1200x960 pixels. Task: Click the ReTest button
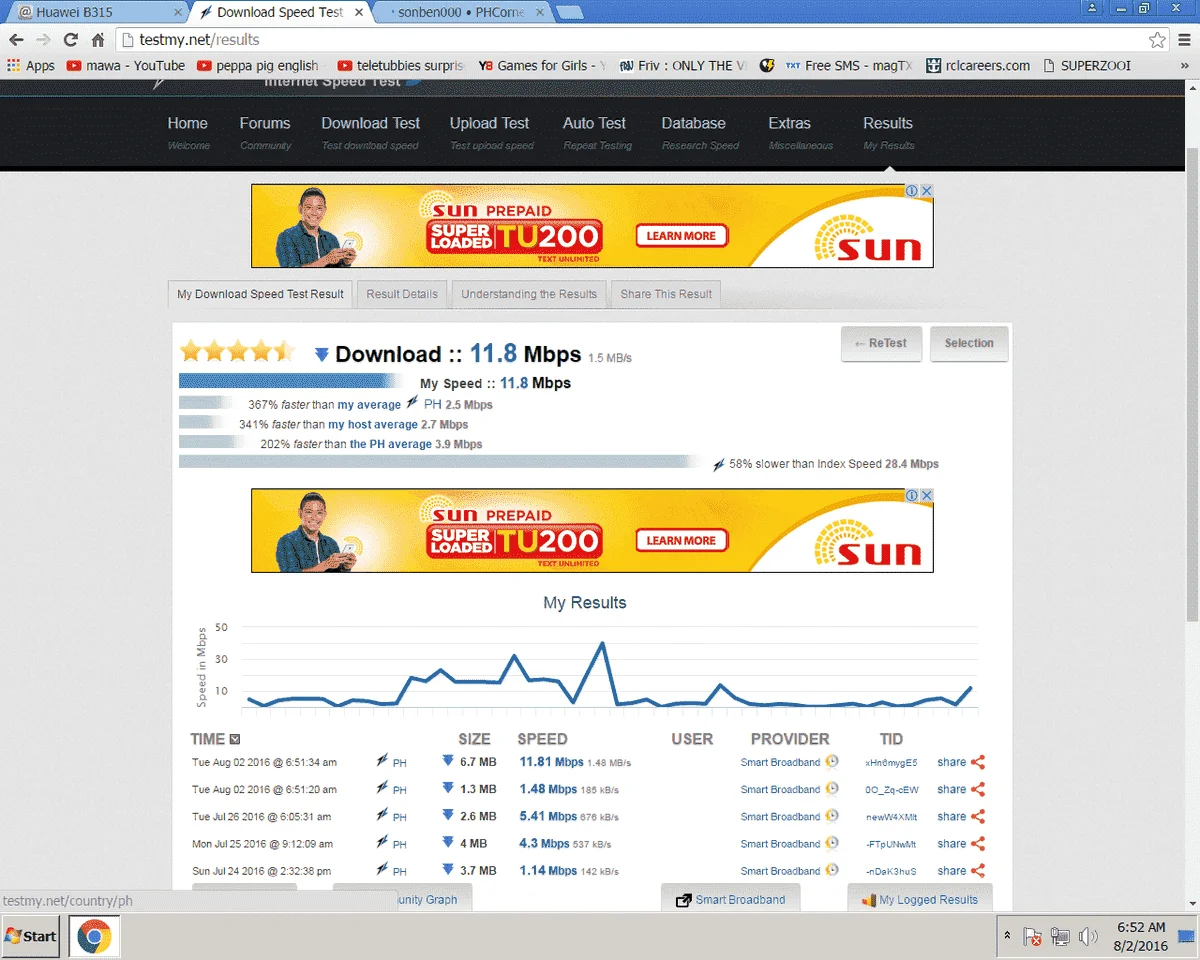[881, 343]
